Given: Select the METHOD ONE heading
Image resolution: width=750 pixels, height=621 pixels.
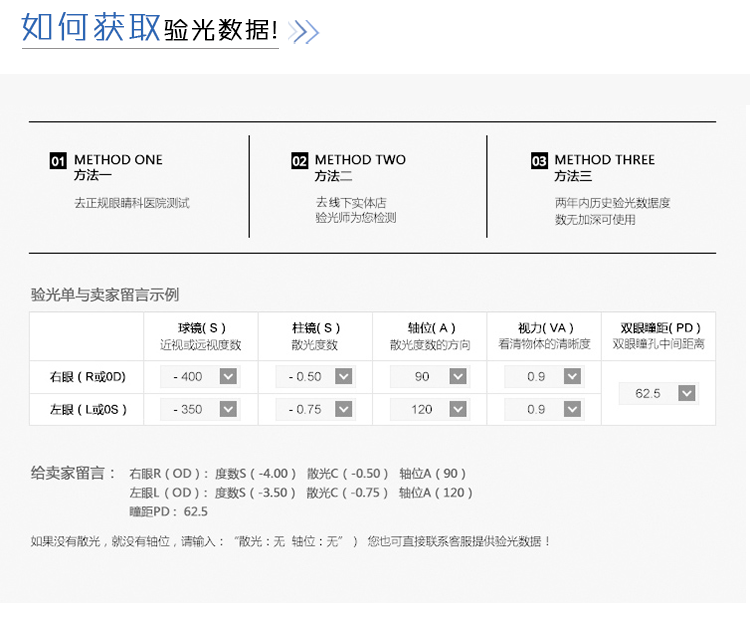Looking at the screenshot, I should [x=118, y=160].
